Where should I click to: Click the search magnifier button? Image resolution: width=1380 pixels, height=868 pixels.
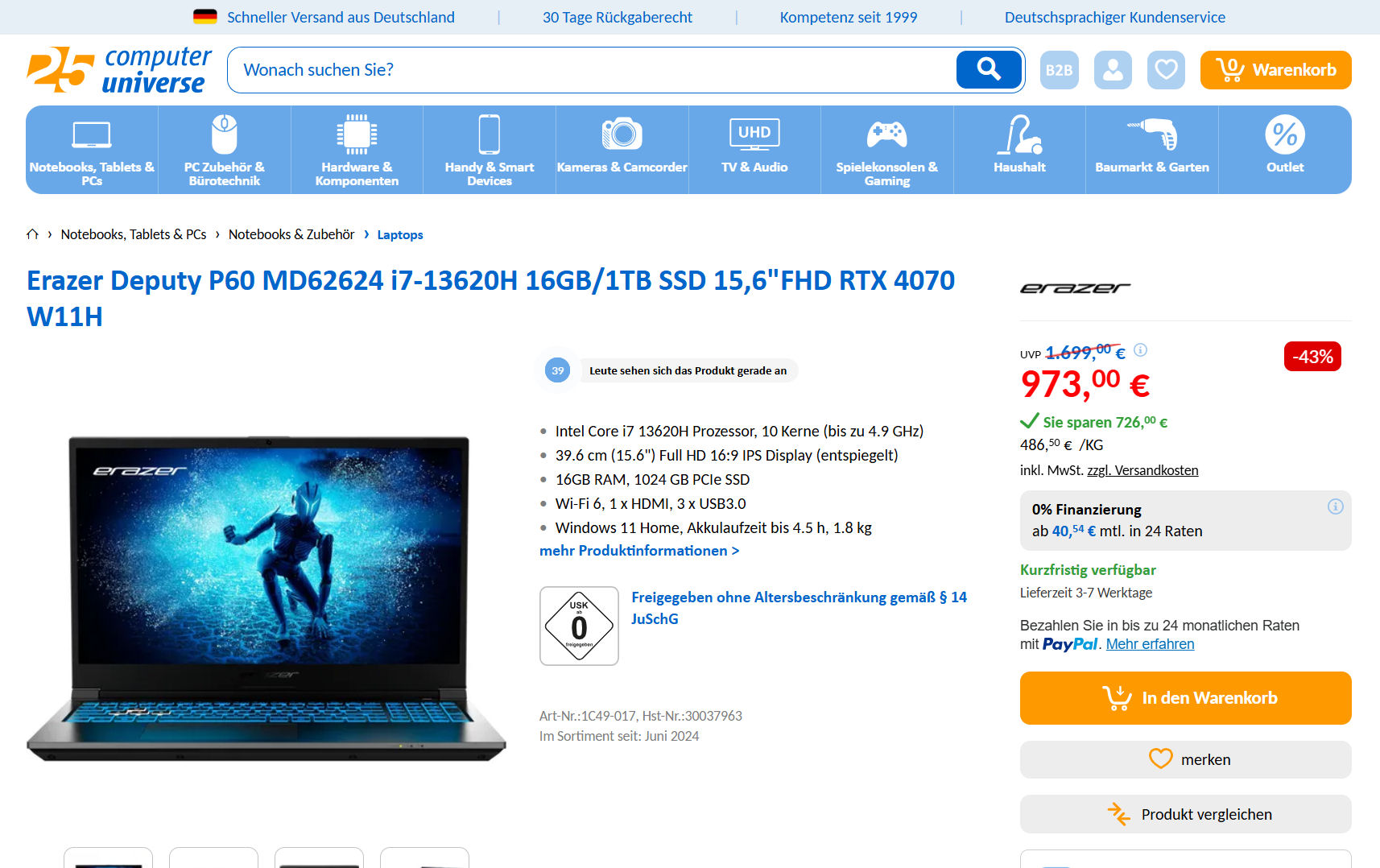989,70
